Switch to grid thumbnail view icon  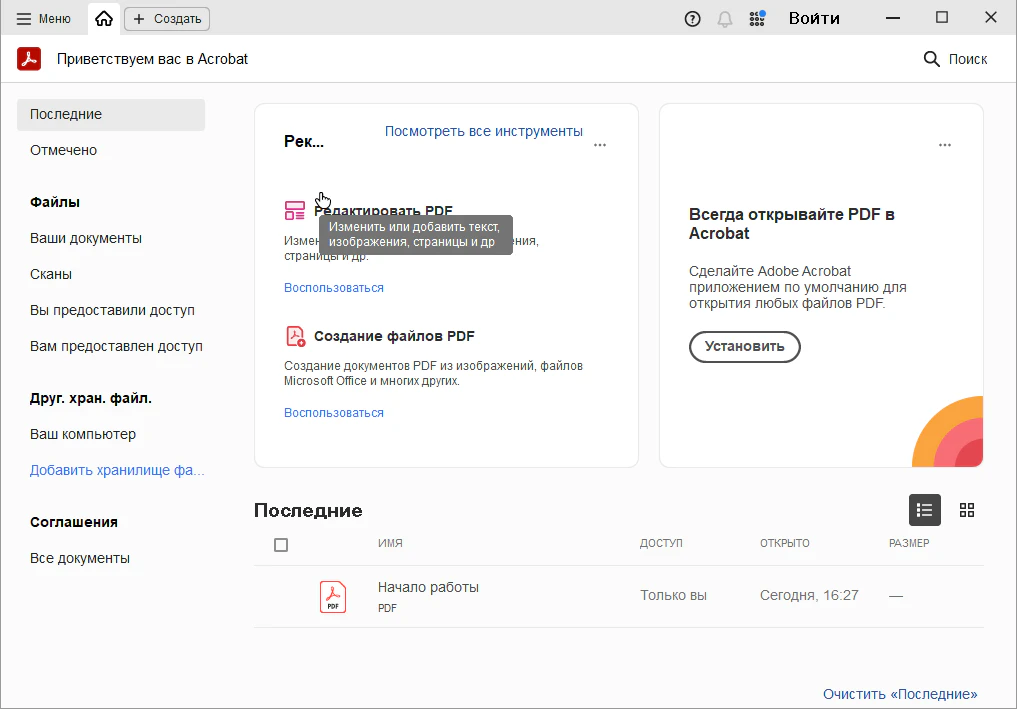click(x=966, y=510)
